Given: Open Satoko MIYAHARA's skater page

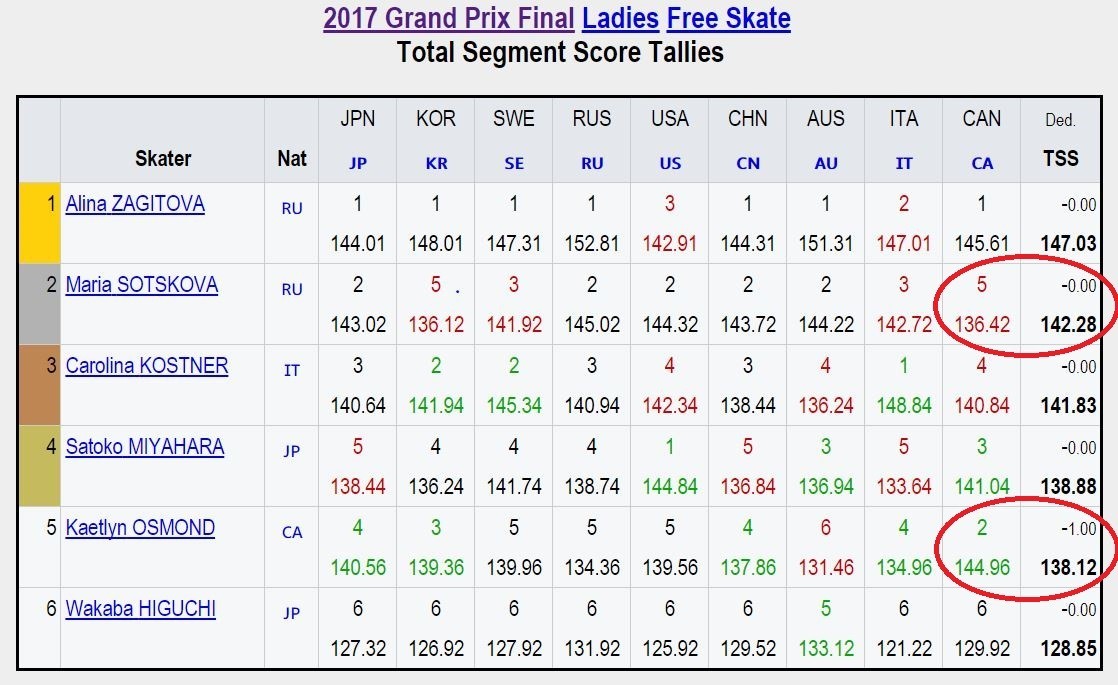Looking at the screenshot, I should click(x=144, y=447).
